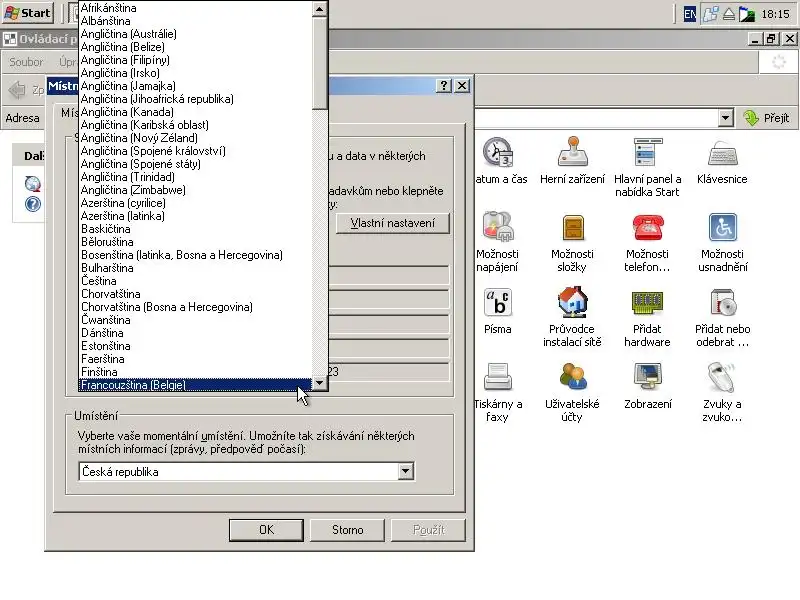Open the Soubor menu
The image size is (800, 600).
point(26,62)
